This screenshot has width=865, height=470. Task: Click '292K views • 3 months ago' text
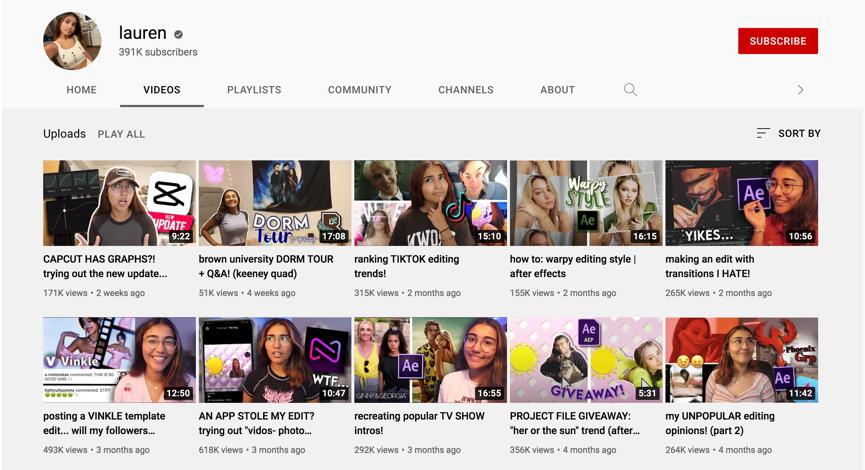coord(407,450)
